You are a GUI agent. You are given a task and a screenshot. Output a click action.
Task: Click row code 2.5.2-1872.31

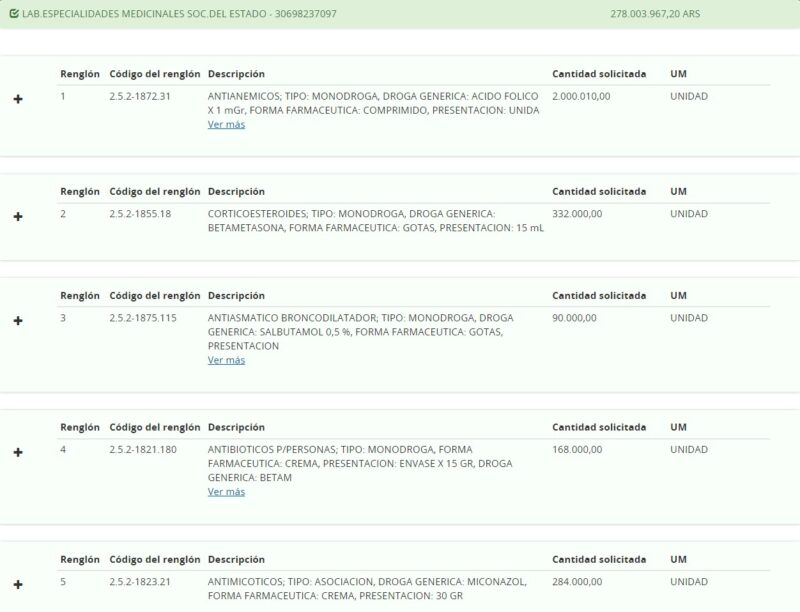coord(140,96)
